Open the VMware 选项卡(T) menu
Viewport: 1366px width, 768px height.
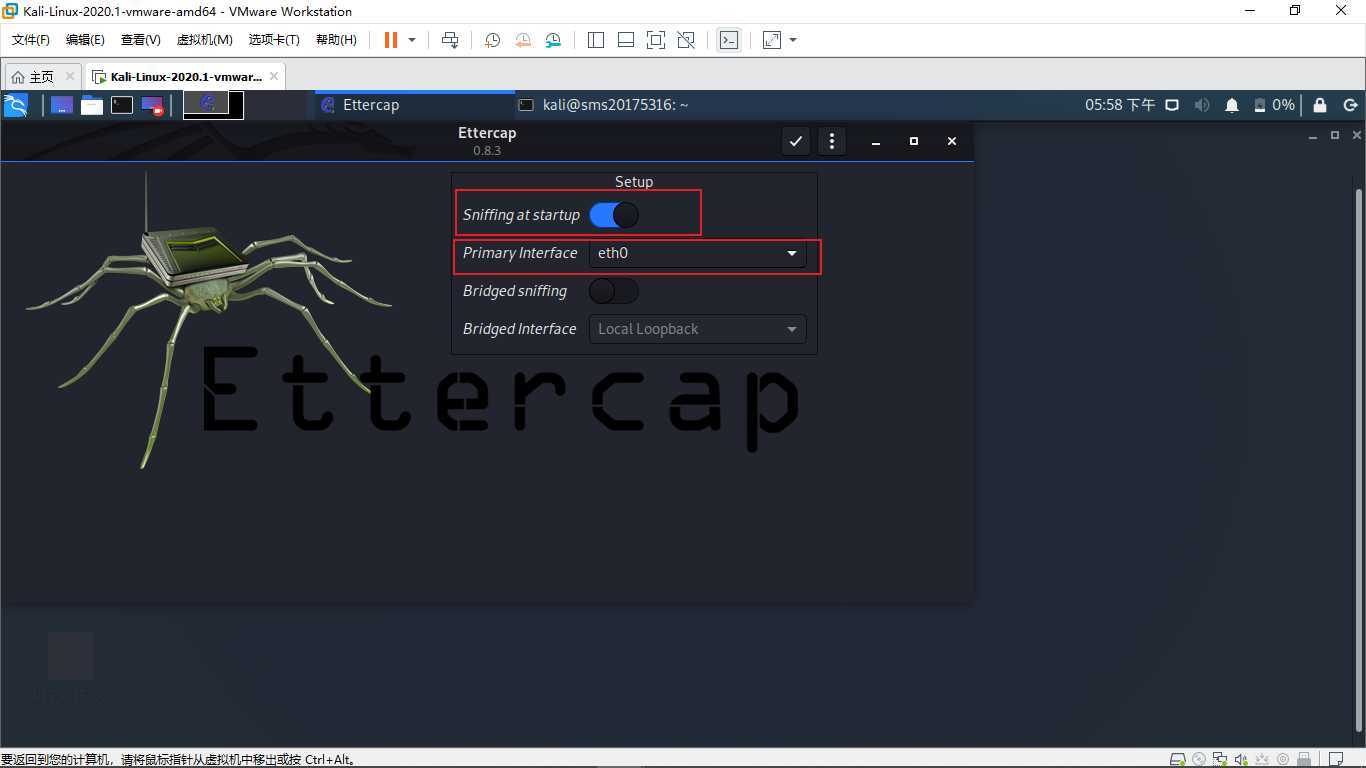pos(274,40)
